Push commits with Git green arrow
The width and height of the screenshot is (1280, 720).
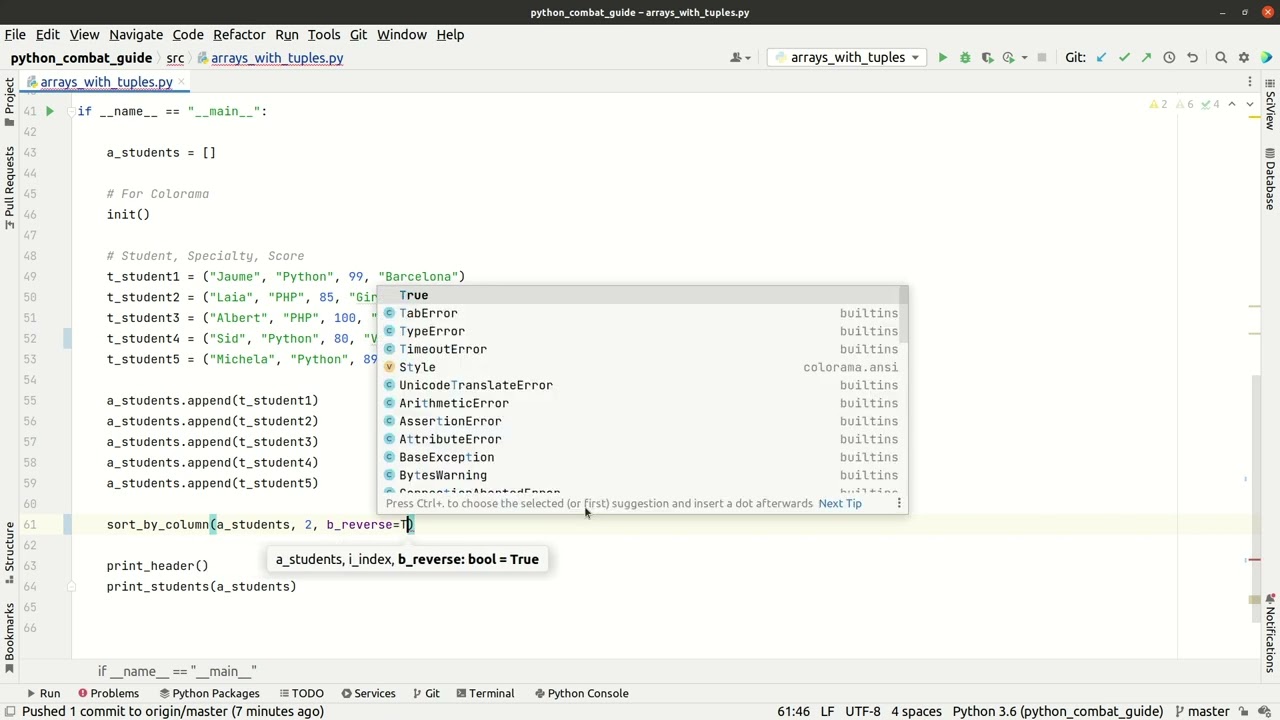pyautogui.click(x=1146, y=58)
